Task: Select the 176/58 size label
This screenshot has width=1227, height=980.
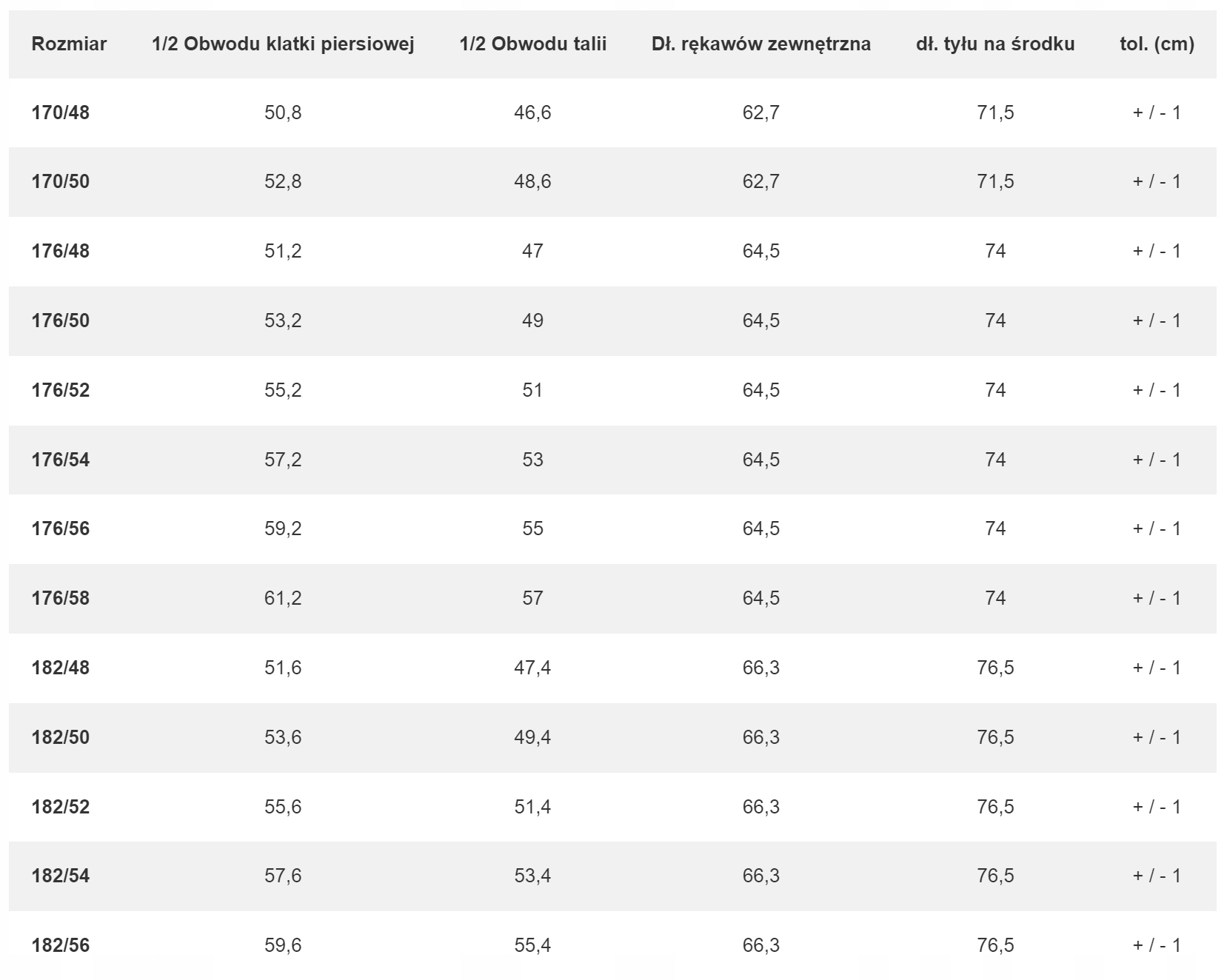Action: coord(61,598)
